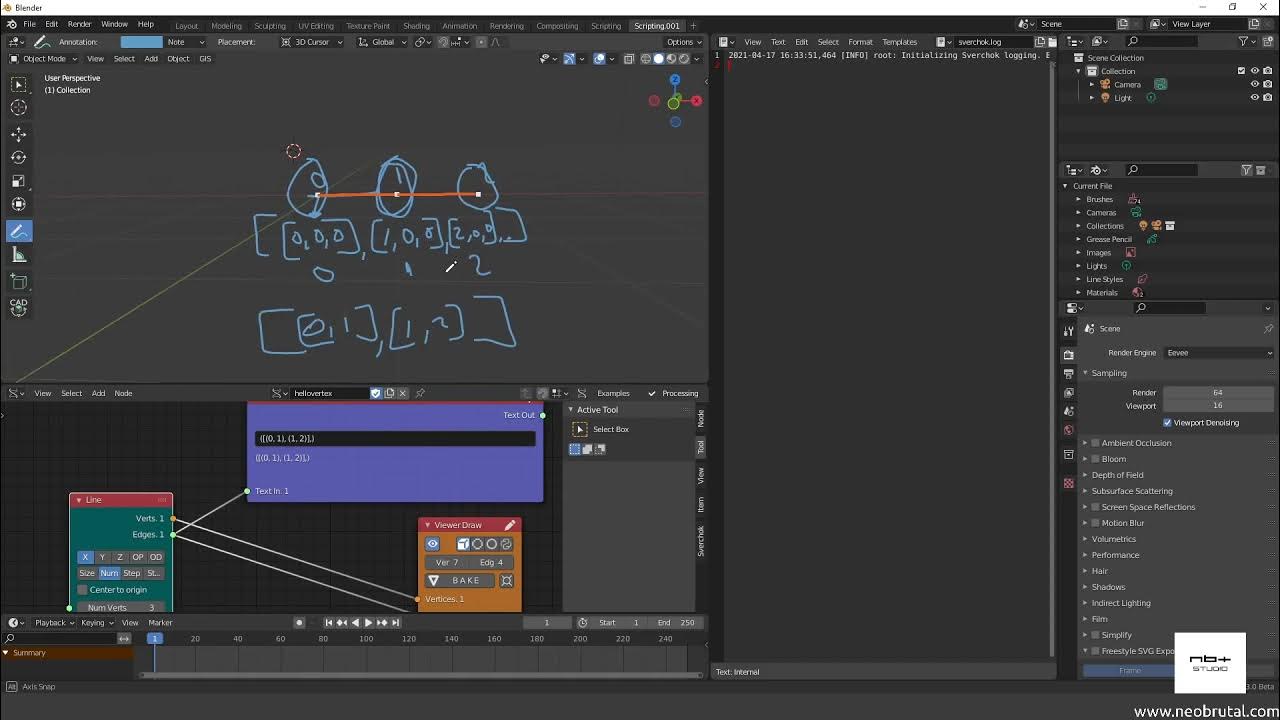Image resolution: width=1280 pixels, height=720 pixels.
Task: Switch to the Shading workspace tab
Action: pyautogui.click(x=416, y=26)
